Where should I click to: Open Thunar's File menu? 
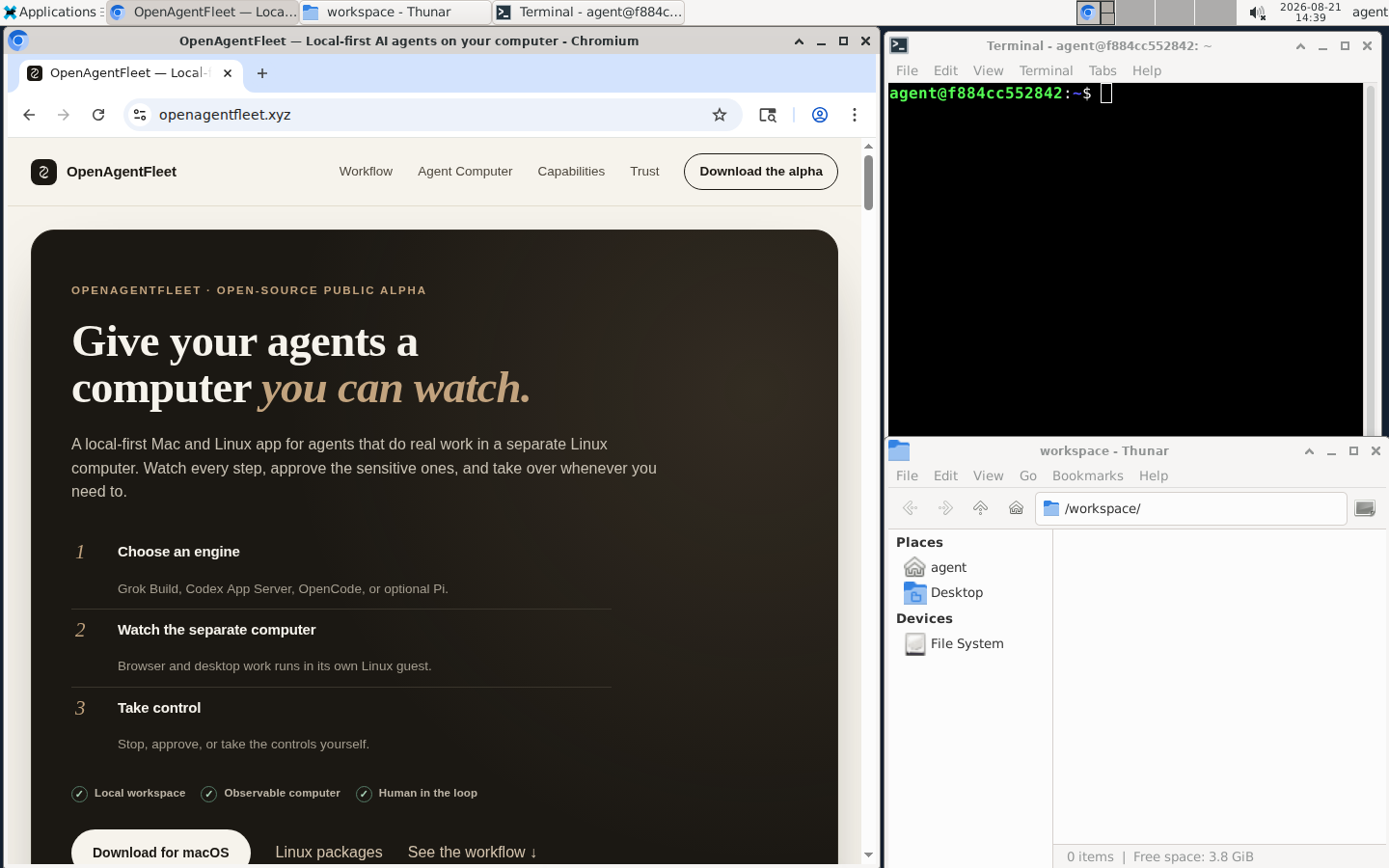point(907,475)
